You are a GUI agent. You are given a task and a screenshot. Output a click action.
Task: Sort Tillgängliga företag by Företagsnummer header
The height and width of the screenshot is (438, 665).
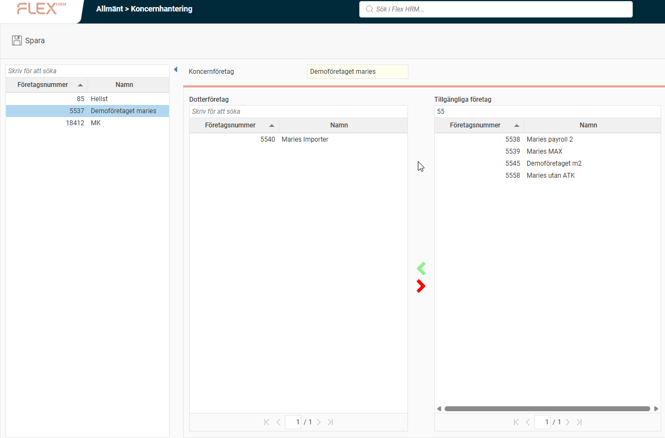475,125
